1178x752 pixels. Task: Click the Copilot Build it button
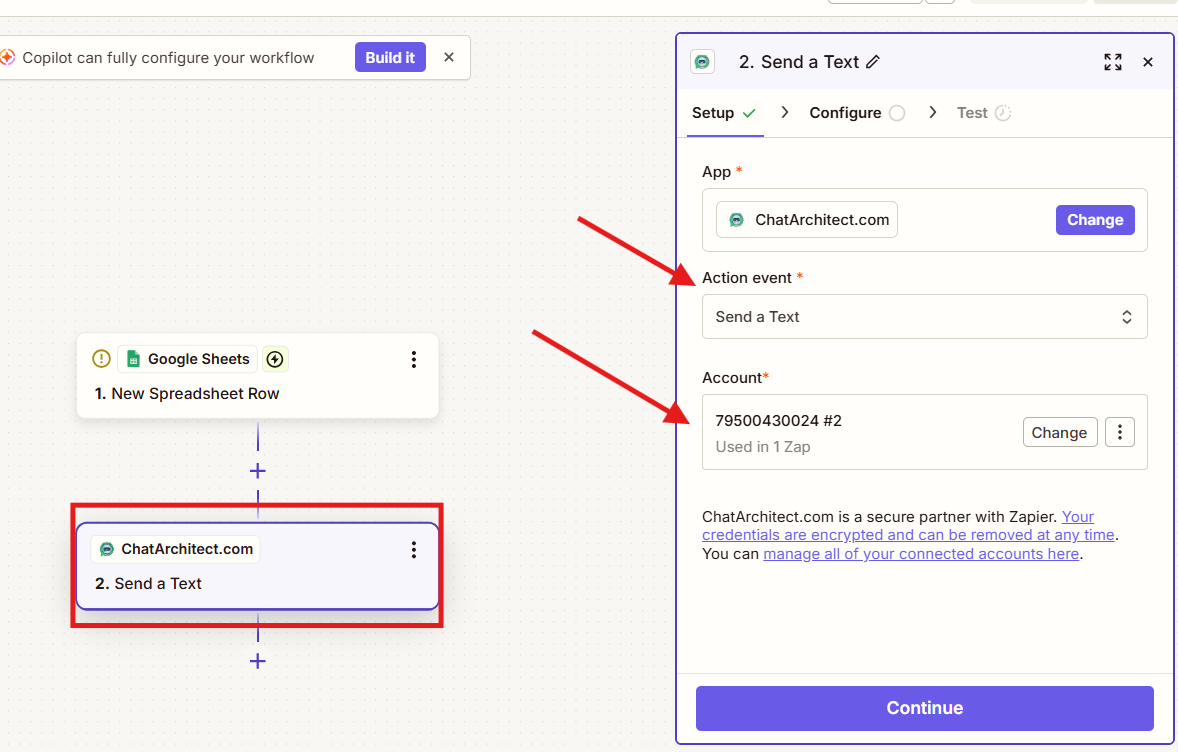pos(390,58)
